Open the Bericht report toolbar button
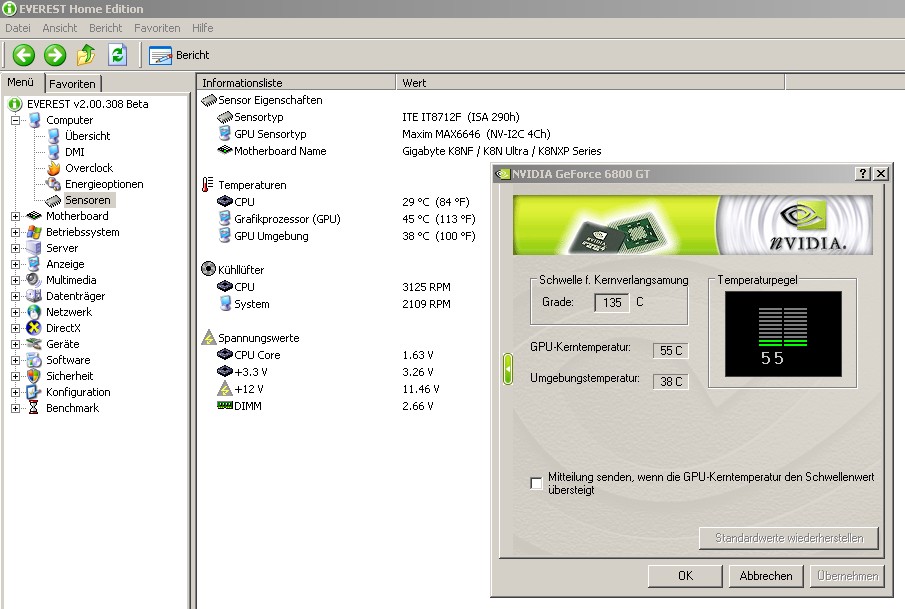The height and width of the screenshot is (609, 905). 179,55
